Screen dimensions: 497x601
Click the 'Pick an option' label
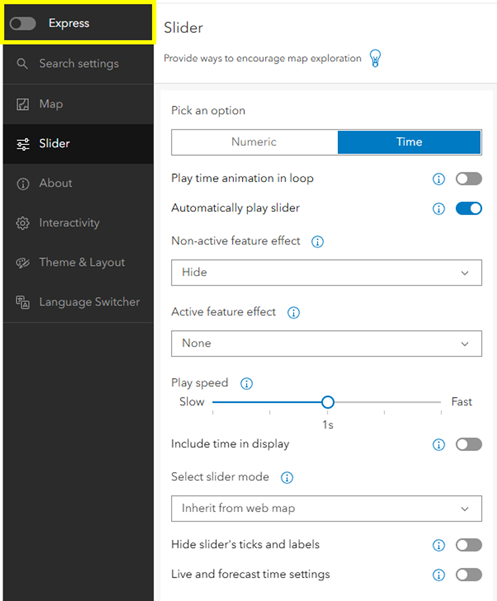[208, 111]
